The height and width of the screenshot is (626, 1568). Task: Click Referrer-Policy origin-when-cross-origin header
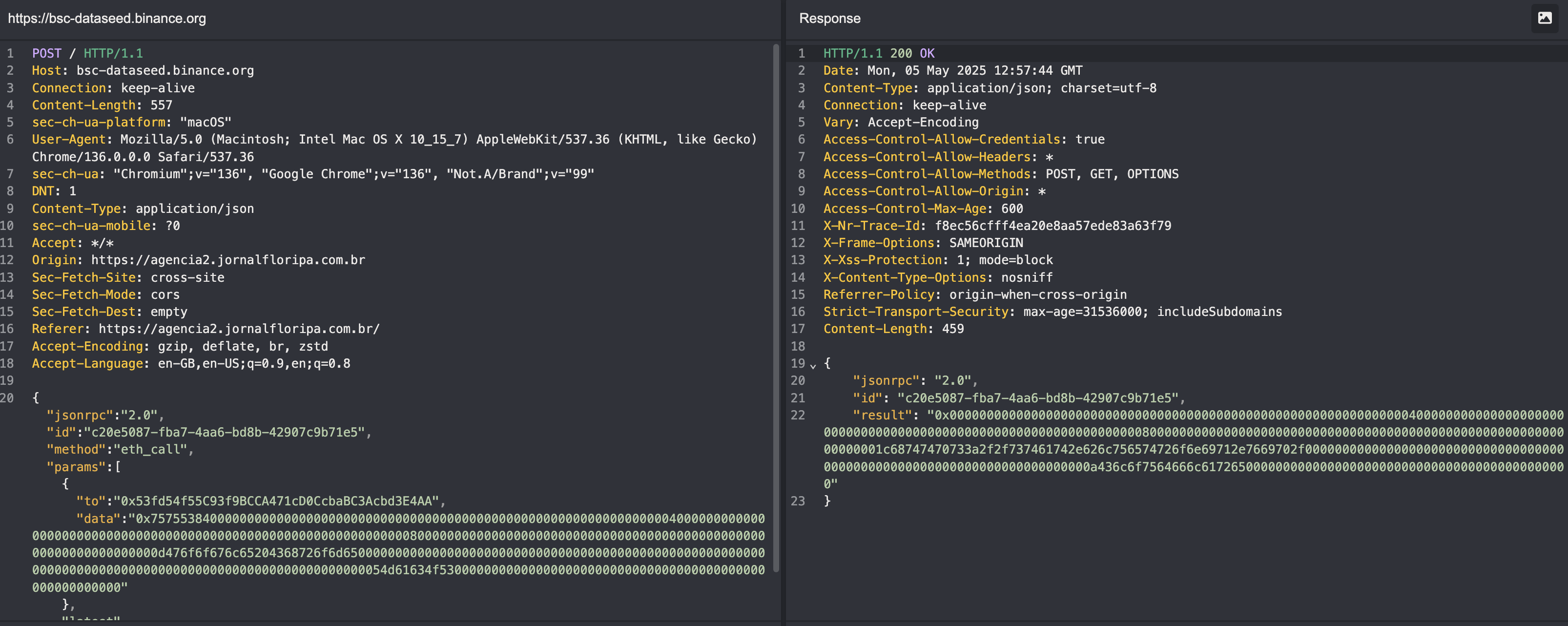tap(975, 294)
